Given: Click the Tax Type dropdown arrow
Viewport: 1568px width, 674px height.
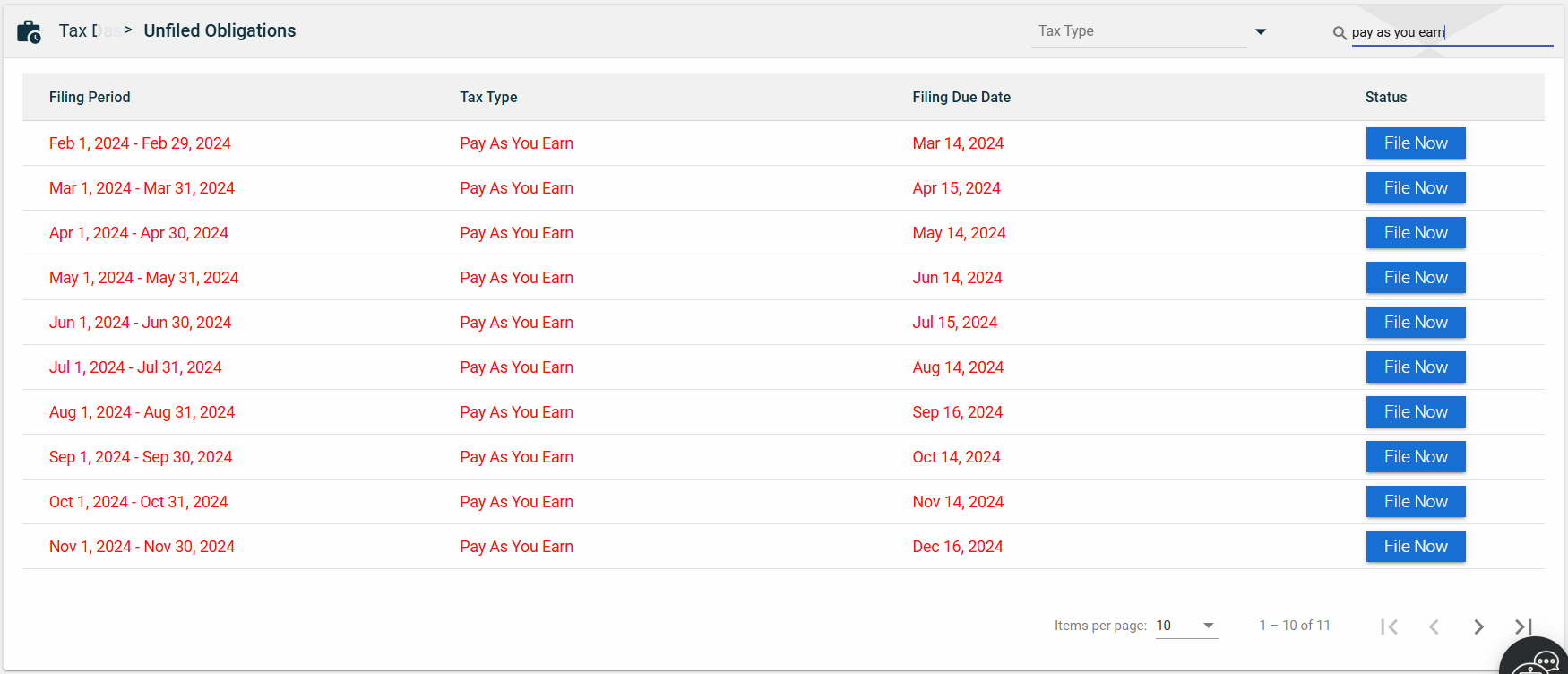Looking at the screenshot, I should [1261, 31].
